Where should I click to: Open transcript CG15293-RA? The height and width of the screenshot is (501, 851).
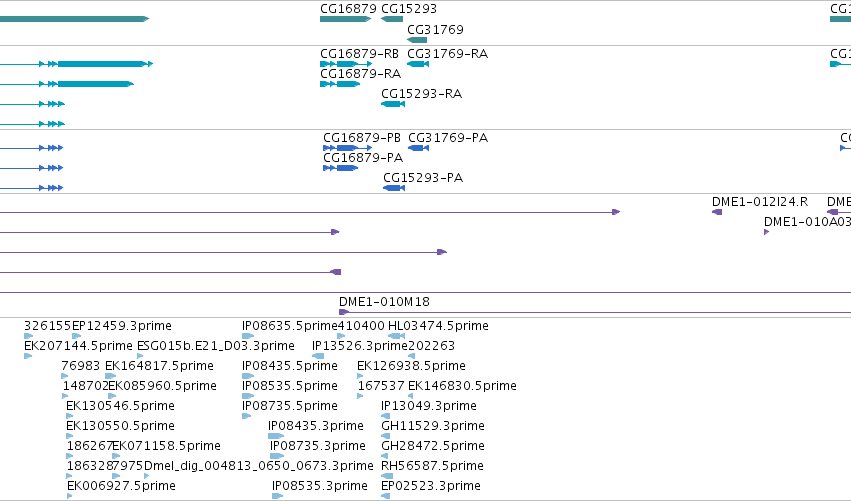393,104
